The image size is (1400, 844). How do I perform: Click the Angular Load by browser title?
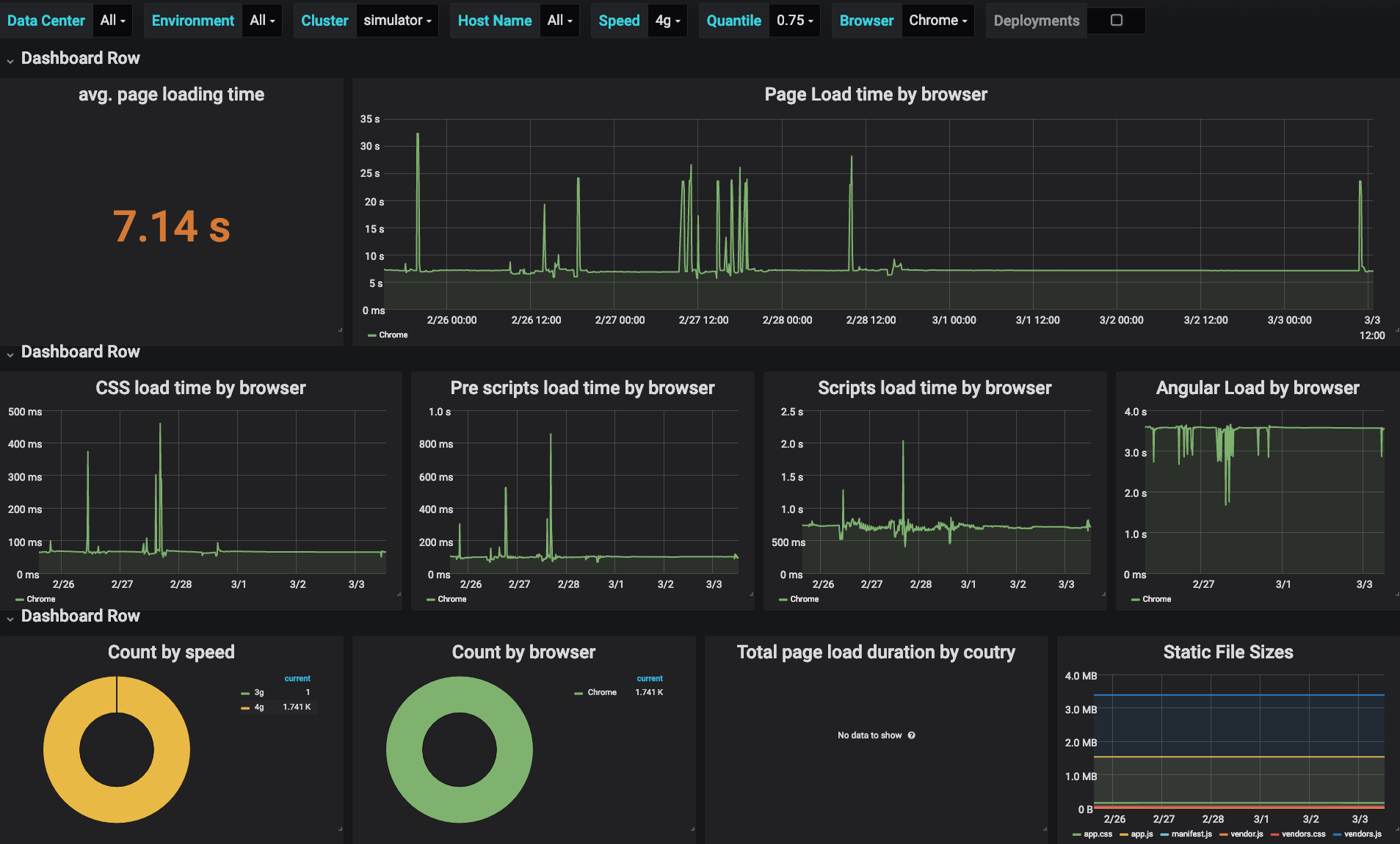(x=1258, y=388)
